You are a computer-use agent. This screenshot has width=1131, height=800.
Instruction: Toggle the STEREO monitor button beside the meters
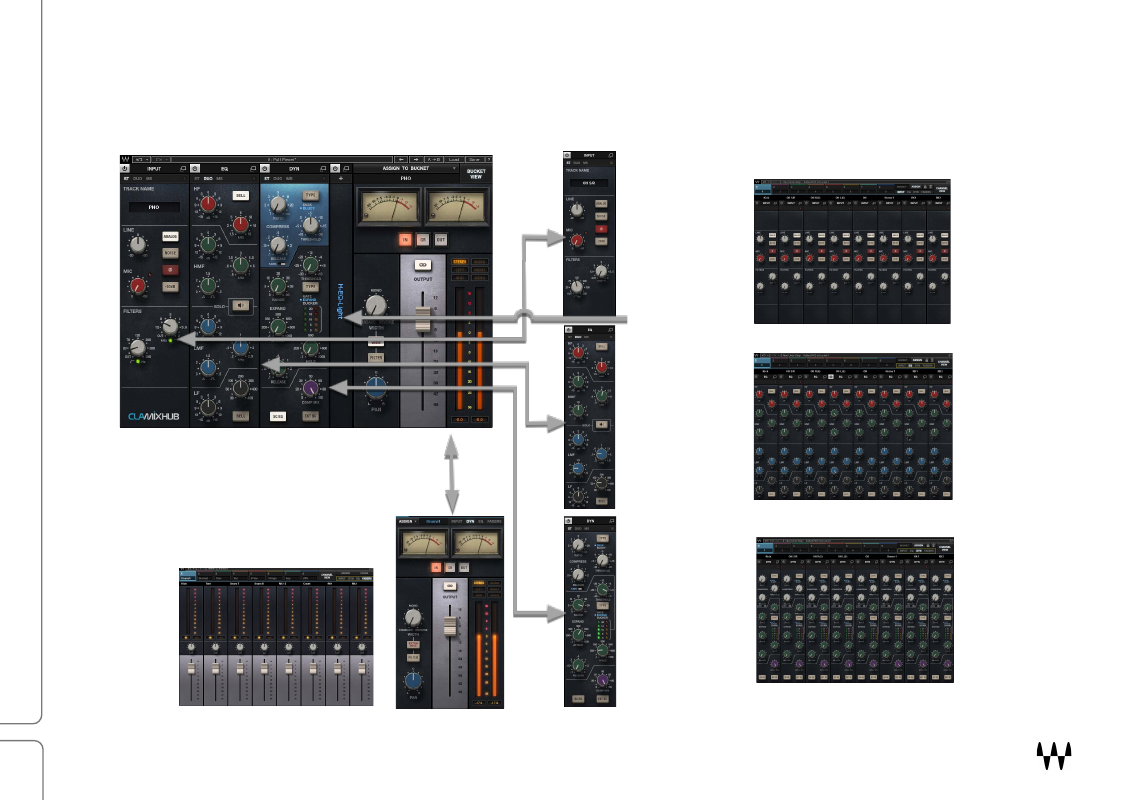(x=459, y=262)
